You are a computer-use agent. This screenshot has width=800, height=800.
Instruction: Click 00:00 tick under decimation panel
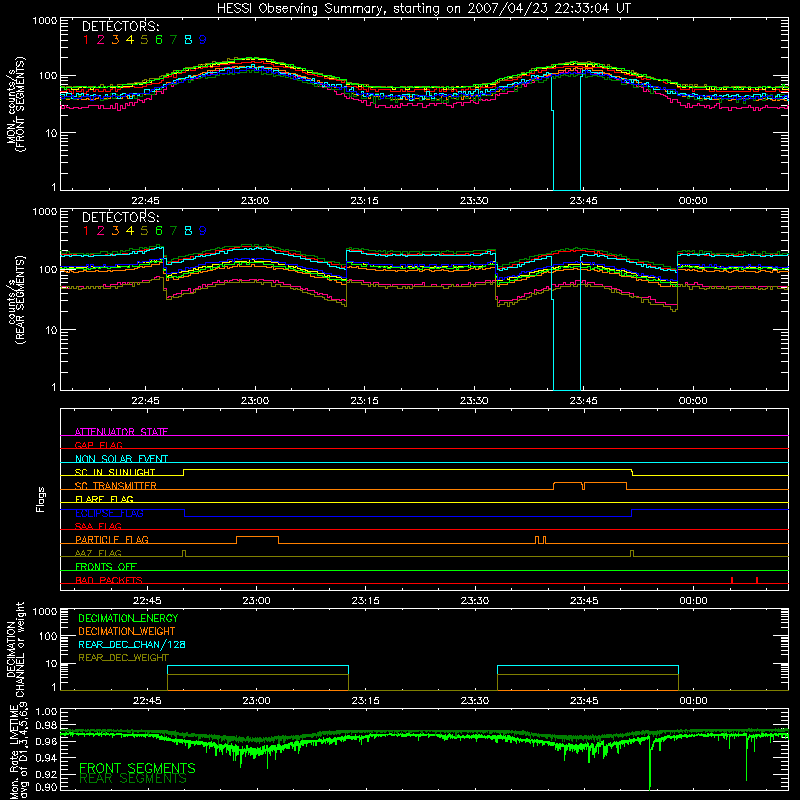(693, 701)
